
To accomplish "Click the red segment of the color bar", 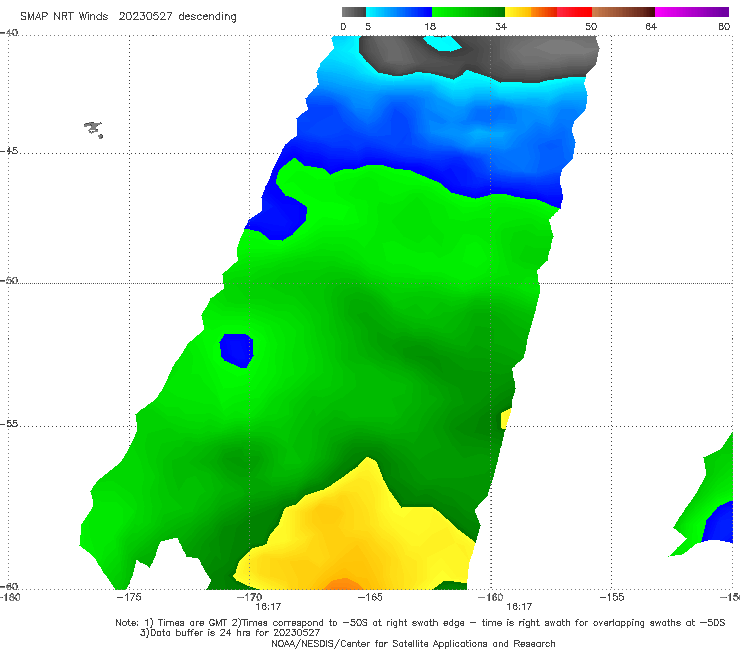I will tap(574, 12).
